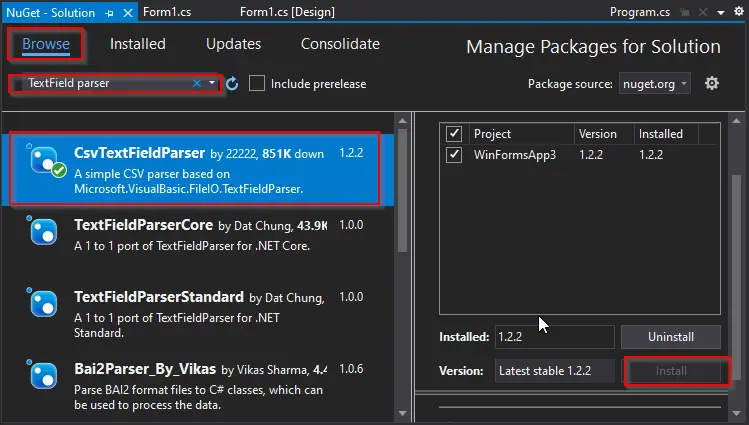
Task: Switch to the Installed tab
Action: point(138,44)
